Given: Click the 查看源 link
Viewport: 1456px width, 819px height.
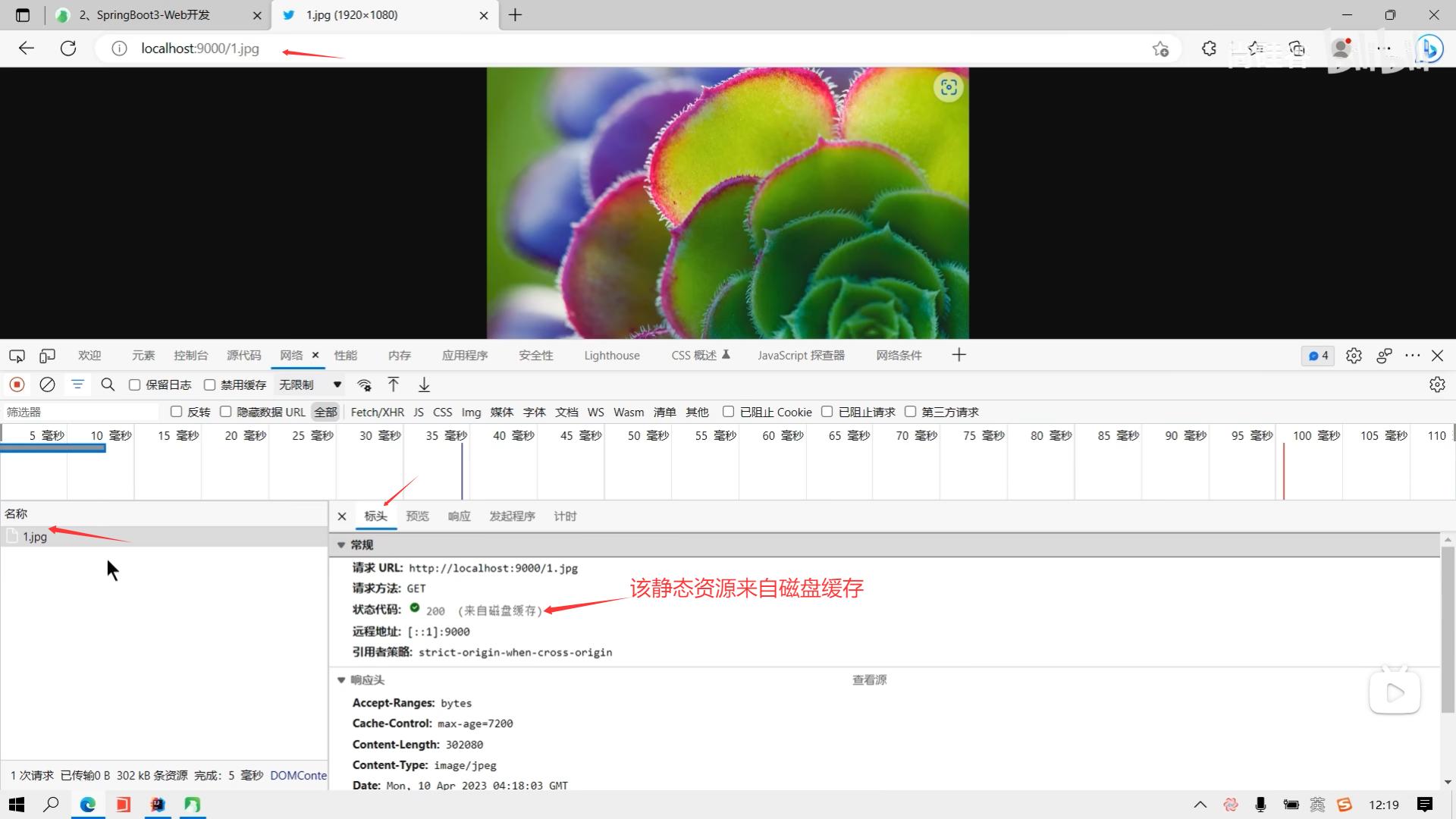Looking at the screenshot, I should point(869,680).
